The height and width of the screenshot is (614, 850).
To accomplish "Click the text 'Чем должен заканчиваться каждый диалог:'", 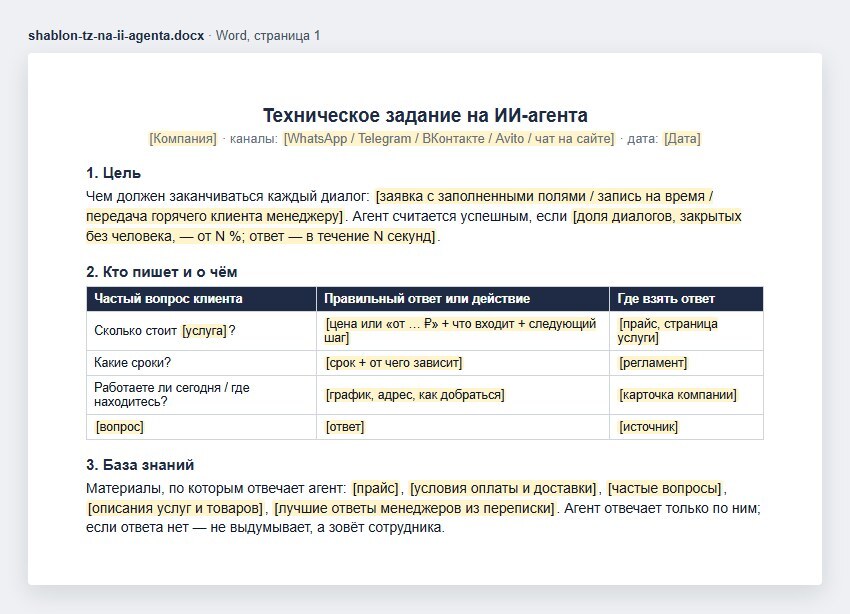I will point(228,196).
